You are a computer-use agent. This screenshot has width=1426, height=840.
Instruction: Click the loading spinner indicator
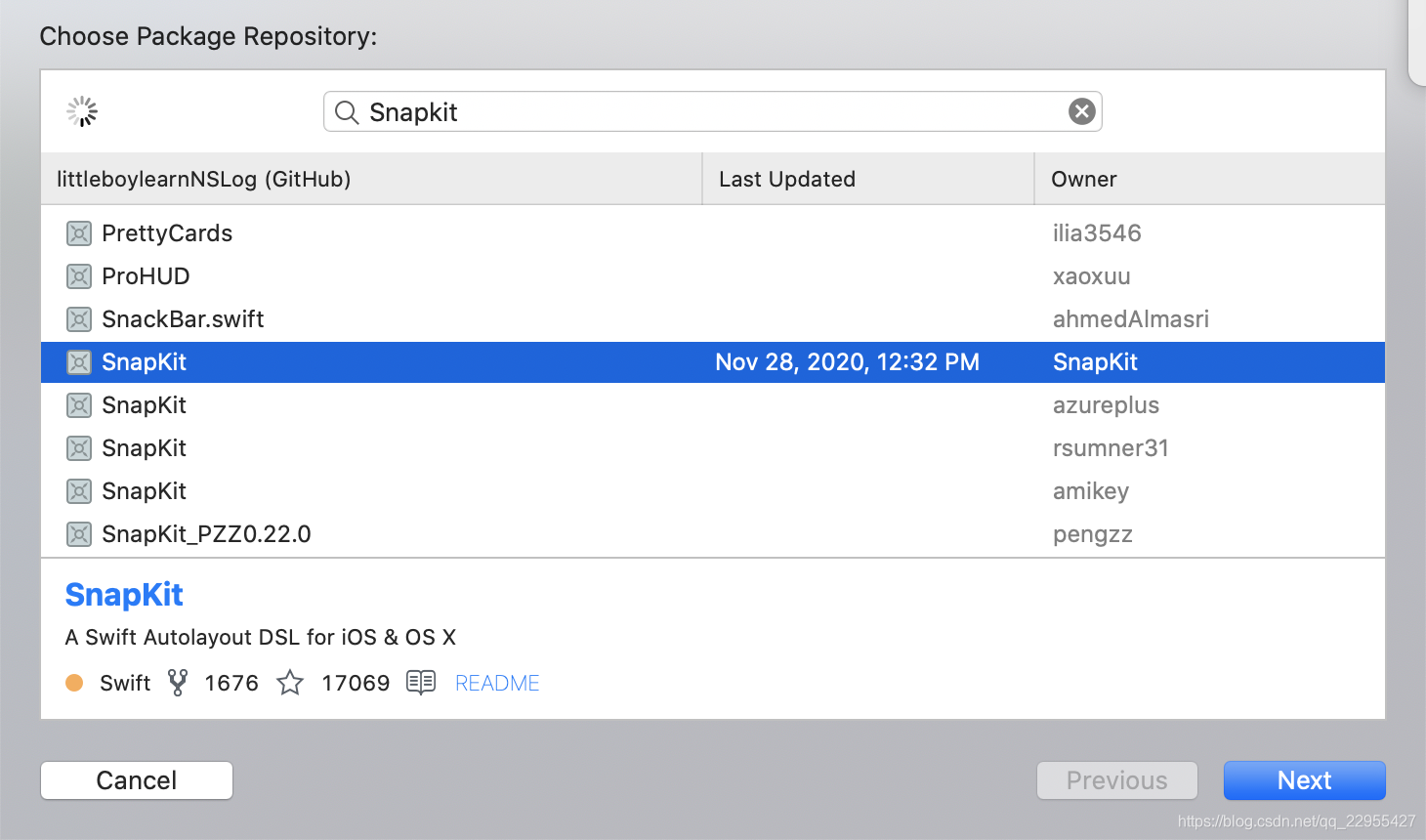(82, 111)
